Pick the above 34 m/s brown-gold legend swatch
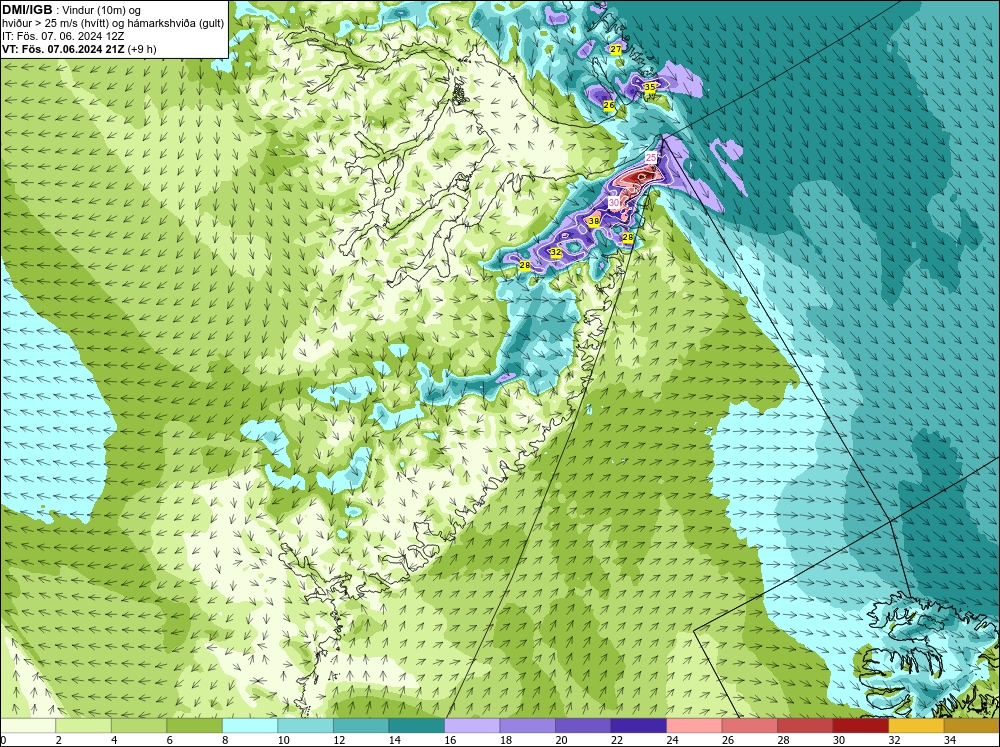Viewport: 1000px width, 747px height. pyautogui.click(x=971, y=725)
